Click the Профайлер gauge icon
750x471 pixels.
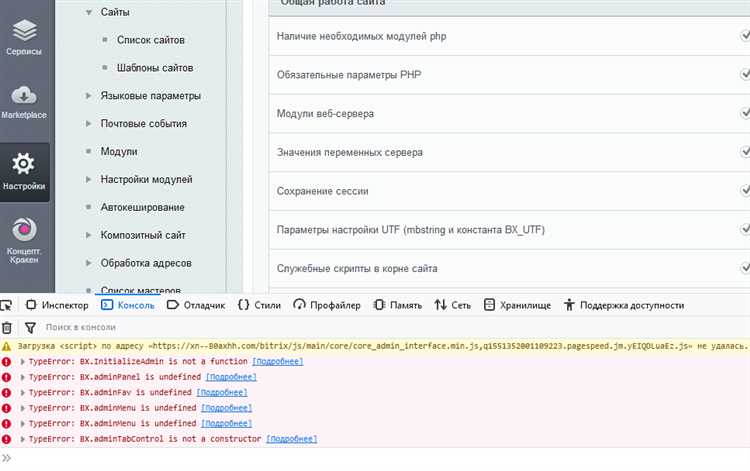[299, 305]
